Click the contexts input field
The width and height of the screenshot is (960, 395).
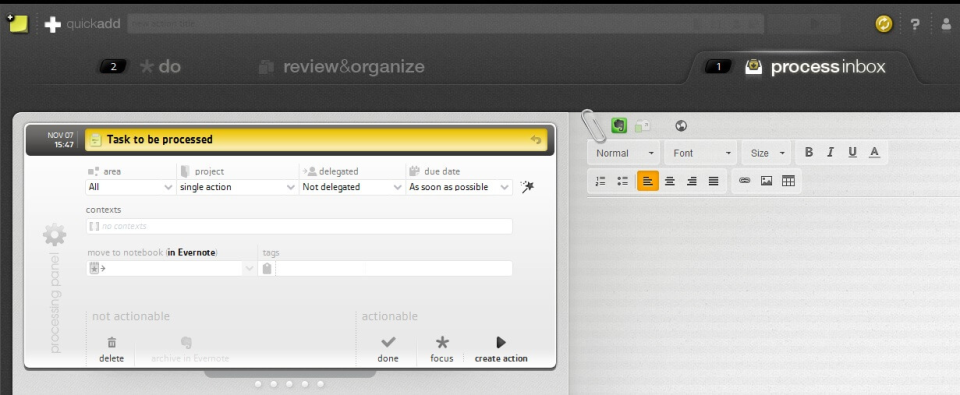299,226
